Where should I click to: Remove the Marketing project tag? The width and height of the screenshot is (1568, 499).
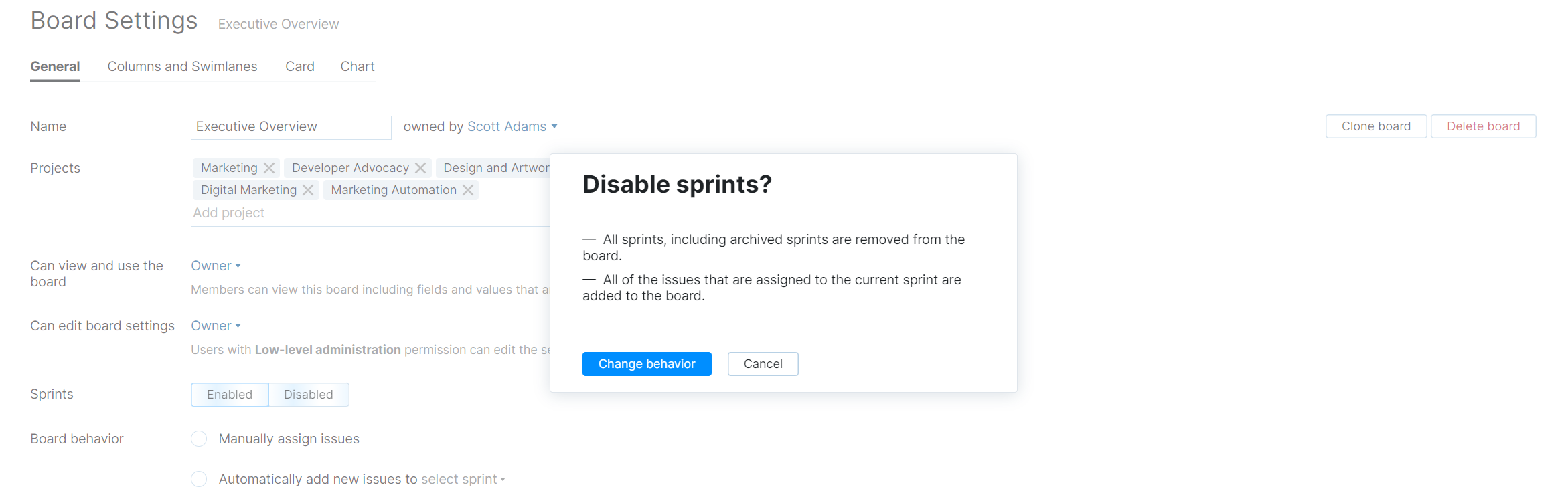(x=268, y=167)
